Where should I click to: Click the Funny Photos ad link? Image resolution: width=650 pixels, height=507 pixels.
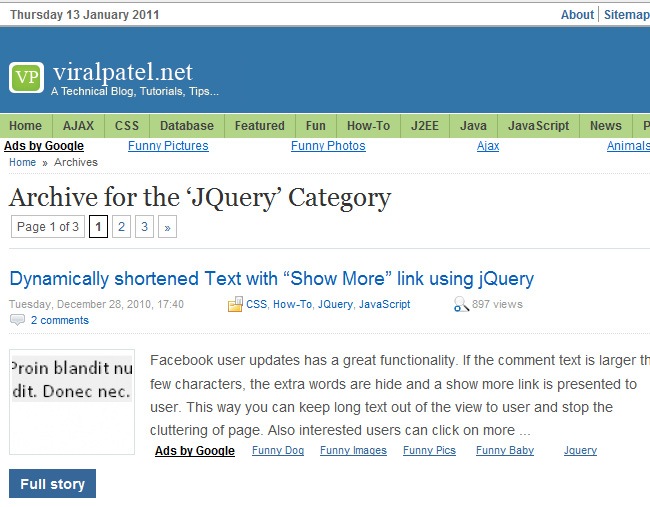[x=328, y=146]
